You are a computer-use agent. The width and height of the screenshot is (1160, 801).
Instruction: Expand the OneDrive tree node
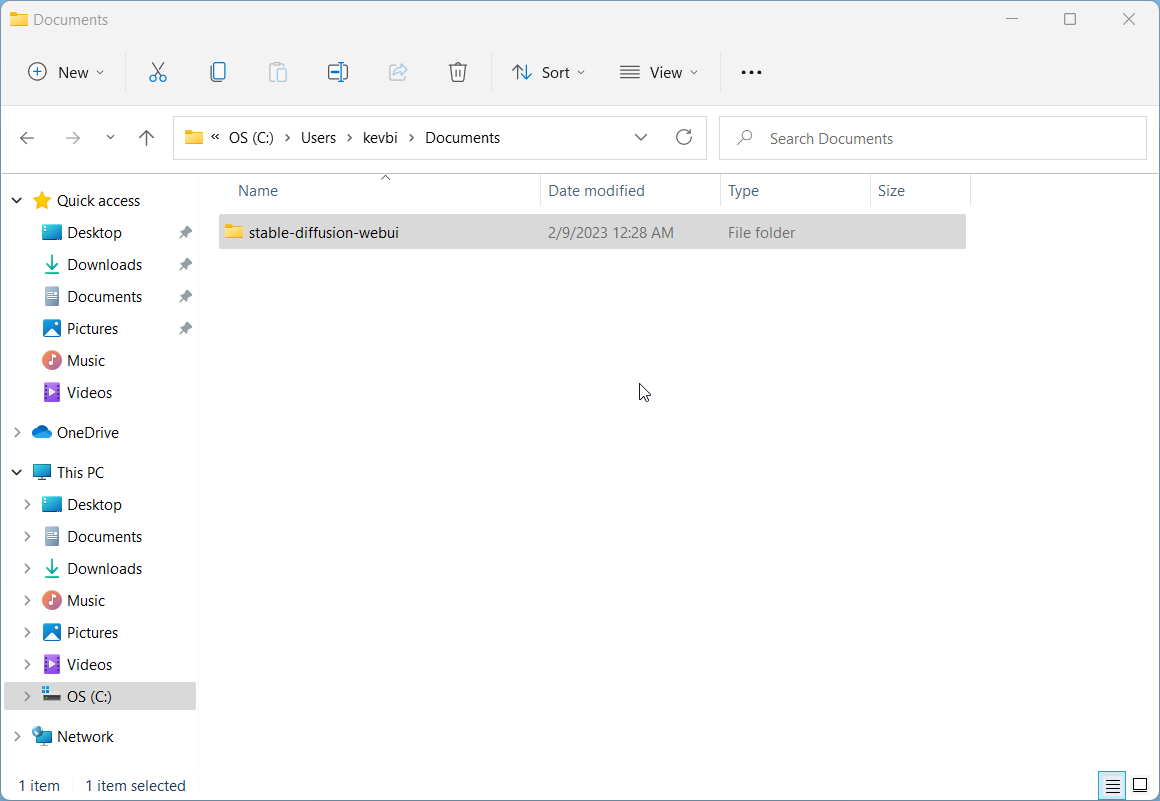17,433
